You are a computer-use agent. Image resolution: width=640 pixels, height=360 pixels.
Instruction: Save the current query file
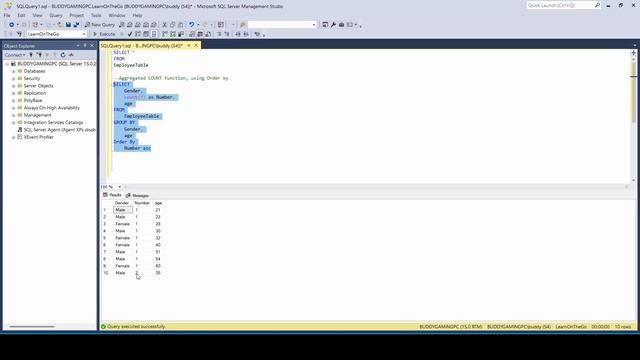click(68, 25)
